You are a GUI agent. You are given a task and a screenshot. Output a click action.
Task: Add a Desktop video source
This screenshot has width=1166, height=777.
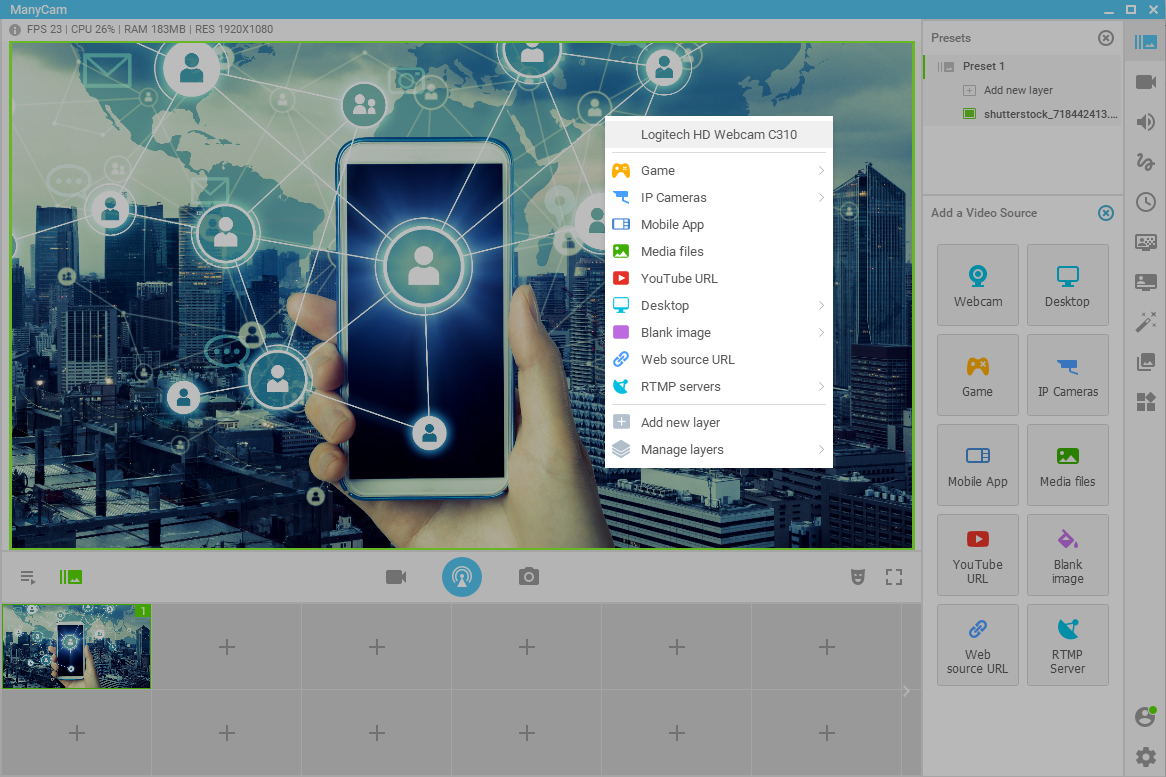tap(1068, 285)
